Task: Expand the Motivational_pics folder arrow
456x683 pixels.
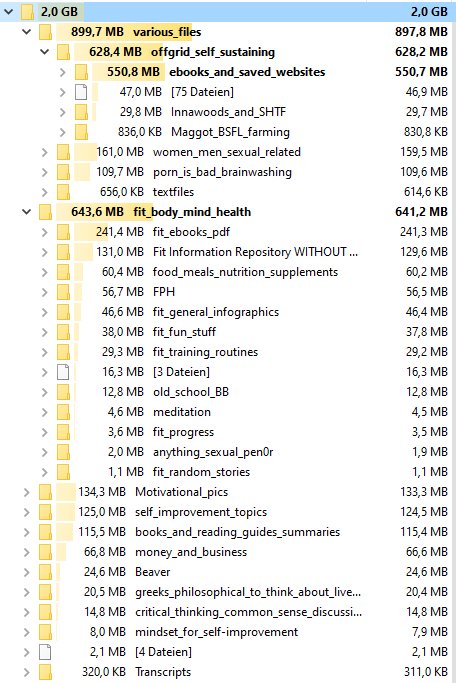Action: point(27,492)
